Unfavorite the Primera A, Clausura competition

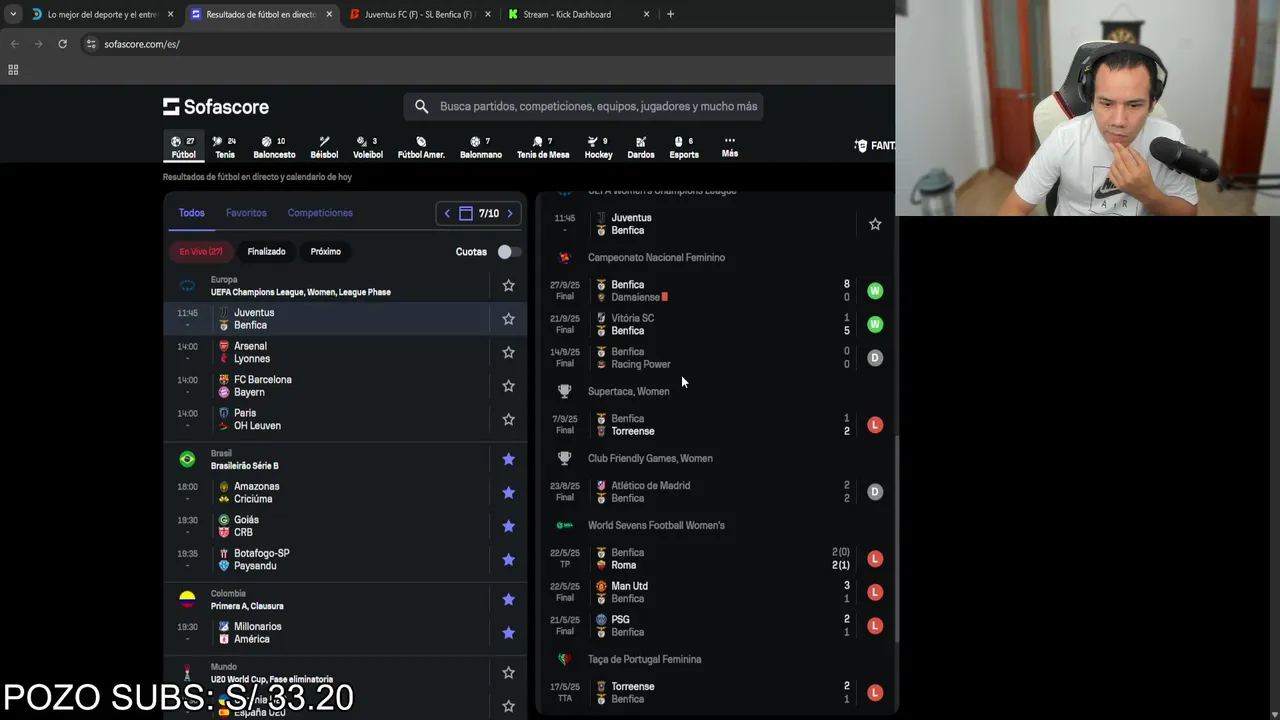(x=508, y=600)
